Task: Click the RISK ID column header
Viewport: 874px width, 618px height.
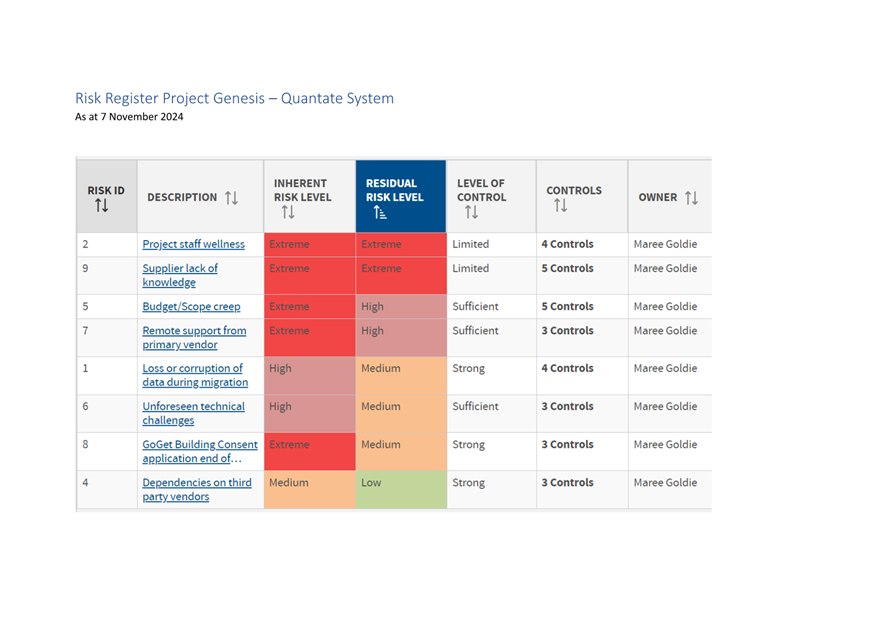Action: coord(106,196)
